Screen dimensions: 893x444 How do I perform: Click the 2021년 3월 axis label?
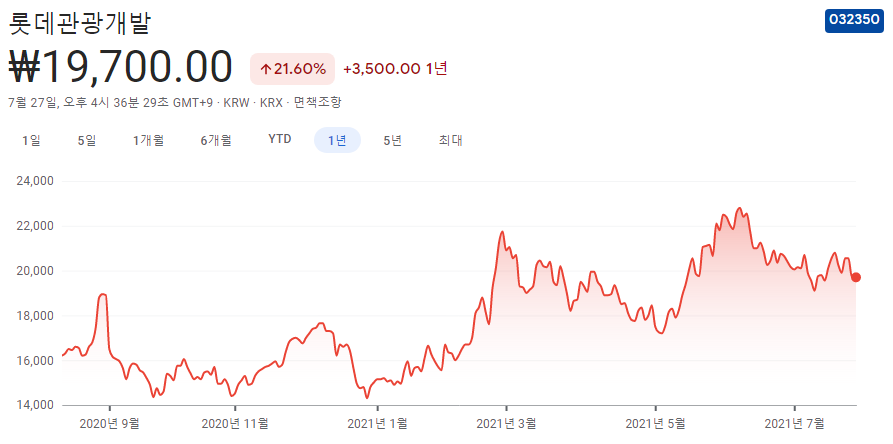click(506, 423)
